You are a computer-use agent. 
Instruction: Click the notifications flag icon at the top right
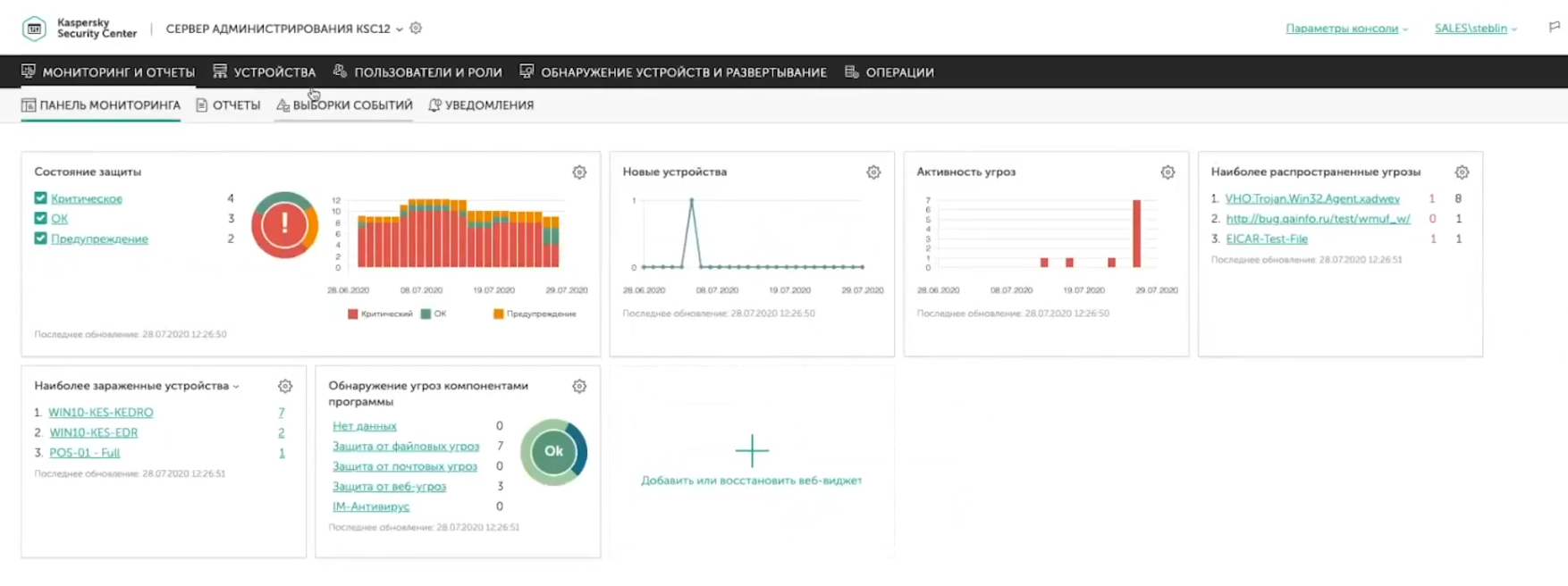point(1554,28)
